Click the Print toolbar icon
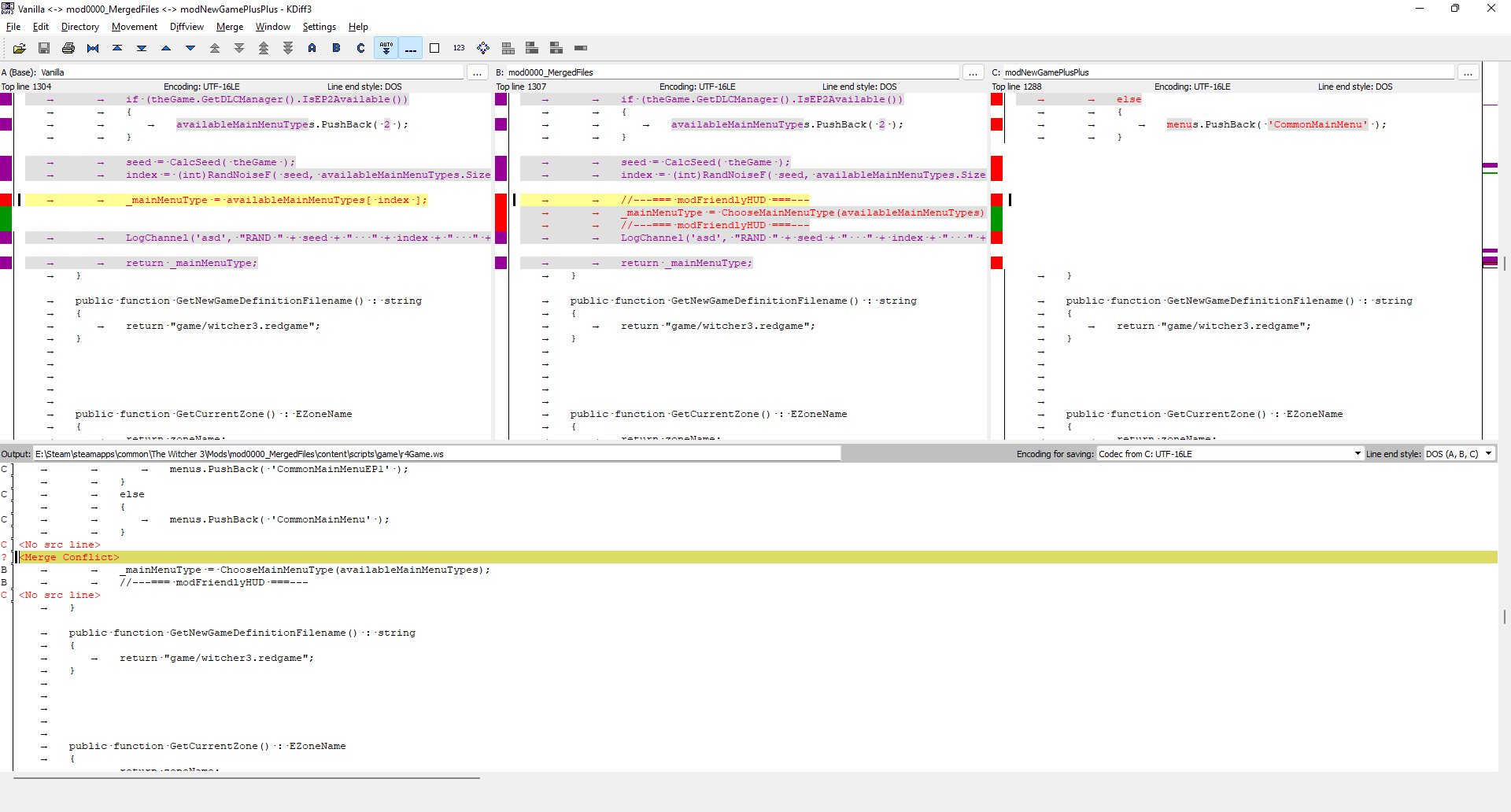This screenshot has height=812, width=1511. pos(68,48)
